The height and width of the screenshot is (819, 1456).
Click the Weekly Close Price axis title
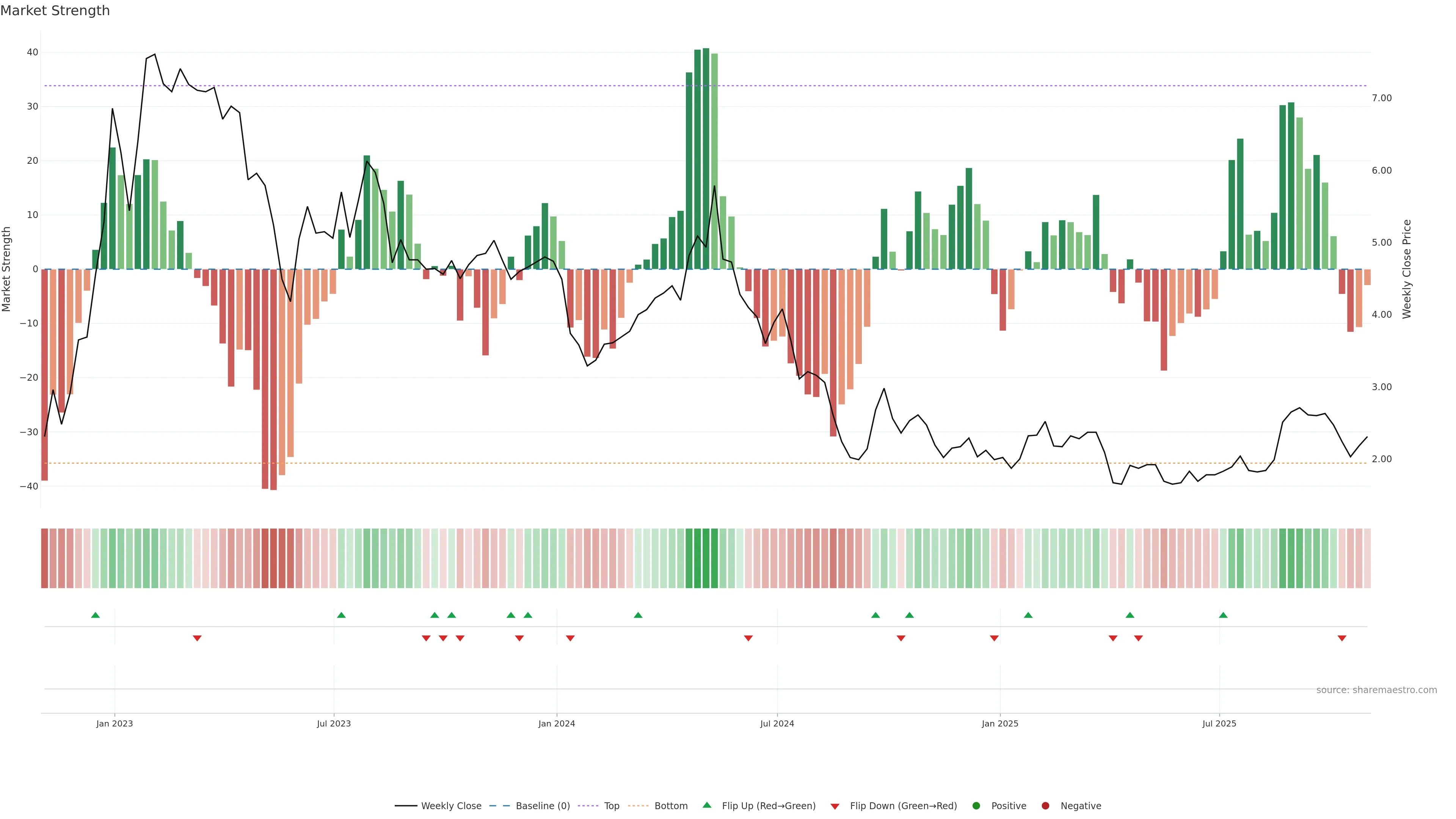(x=1407, y=269)
